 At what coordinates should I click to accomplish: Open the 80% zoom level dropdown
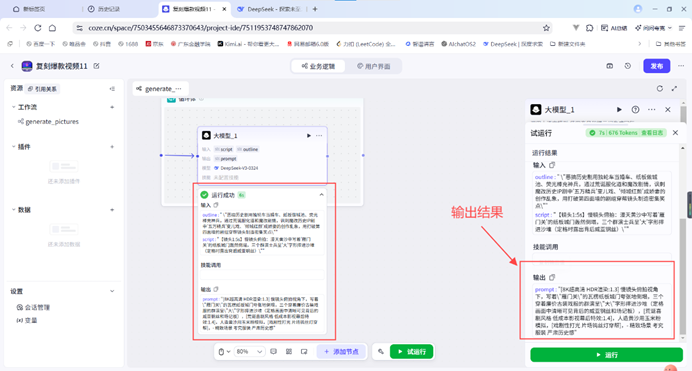point(249,352)
